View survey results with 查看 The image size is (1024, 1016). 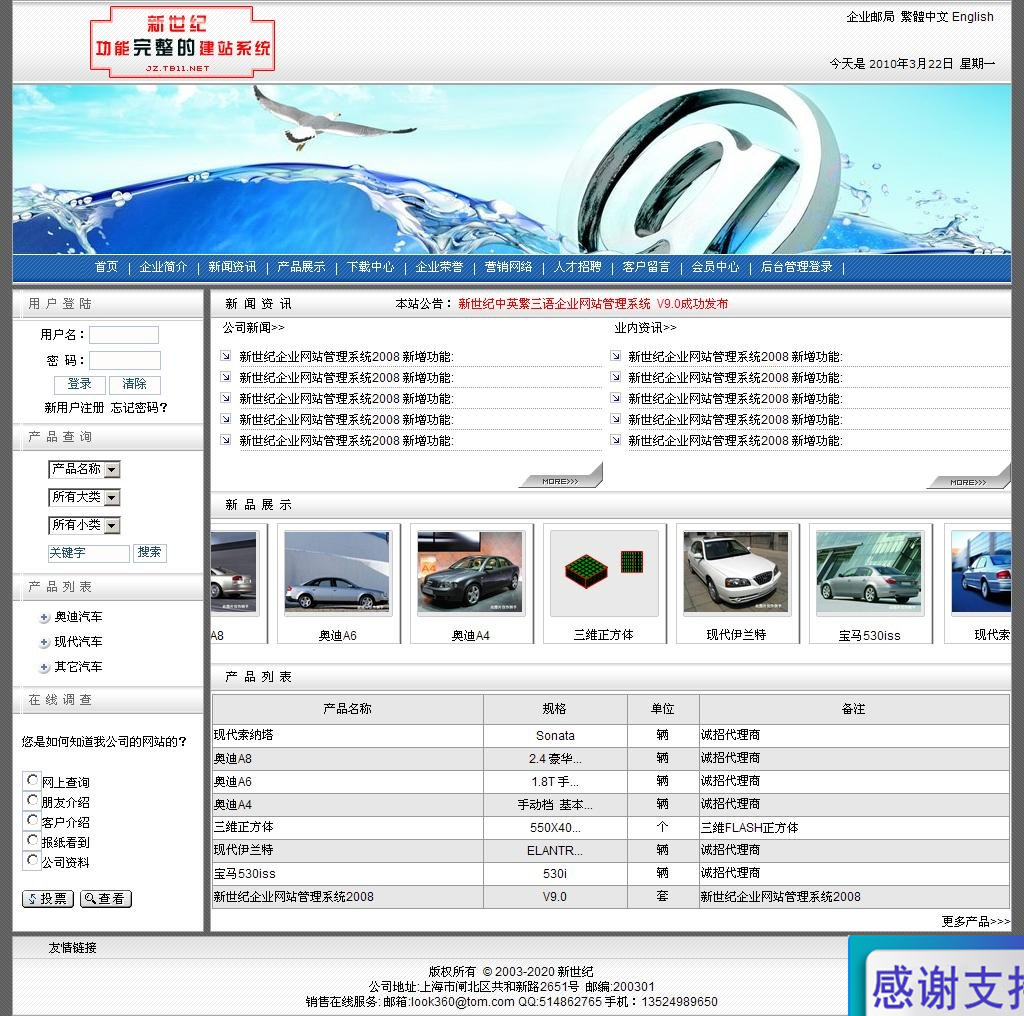coord(106,899)
